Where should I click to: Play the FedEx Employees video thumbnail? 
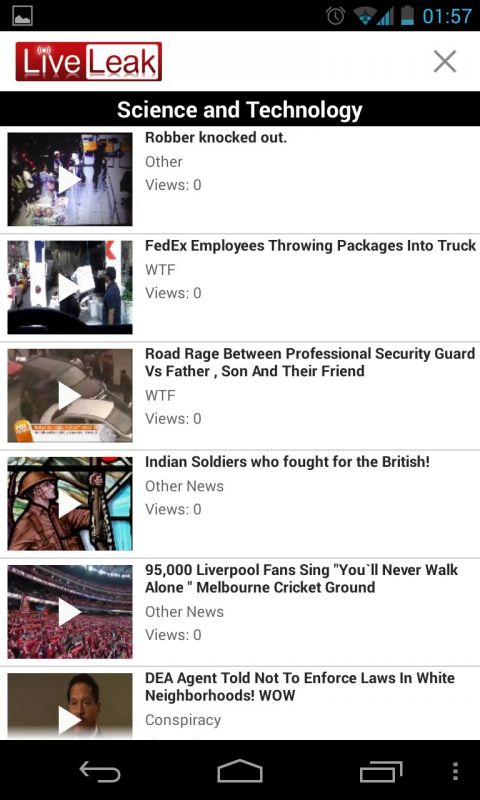click(70, 287)
